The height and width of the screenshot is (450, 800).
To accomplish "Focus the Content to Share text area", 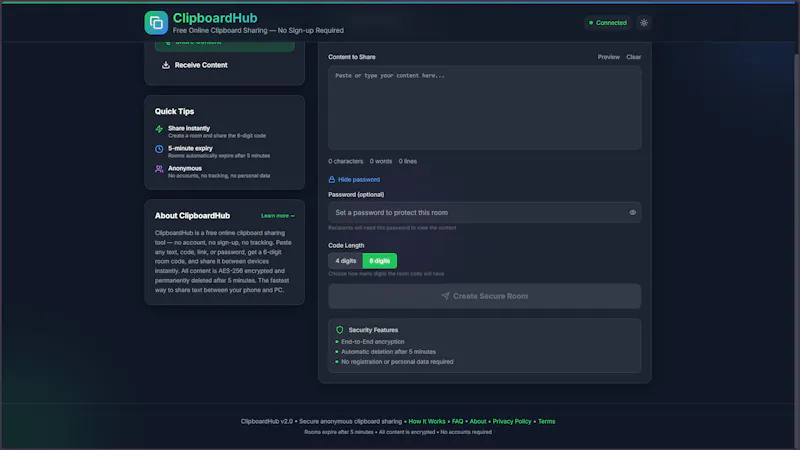I will pyautogui.click(x=485, y=108).
